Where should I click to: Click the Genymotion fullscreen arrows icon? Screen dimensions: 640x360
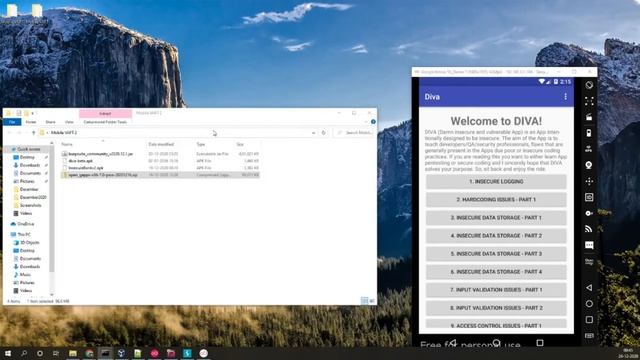click(x=589, y=101)
